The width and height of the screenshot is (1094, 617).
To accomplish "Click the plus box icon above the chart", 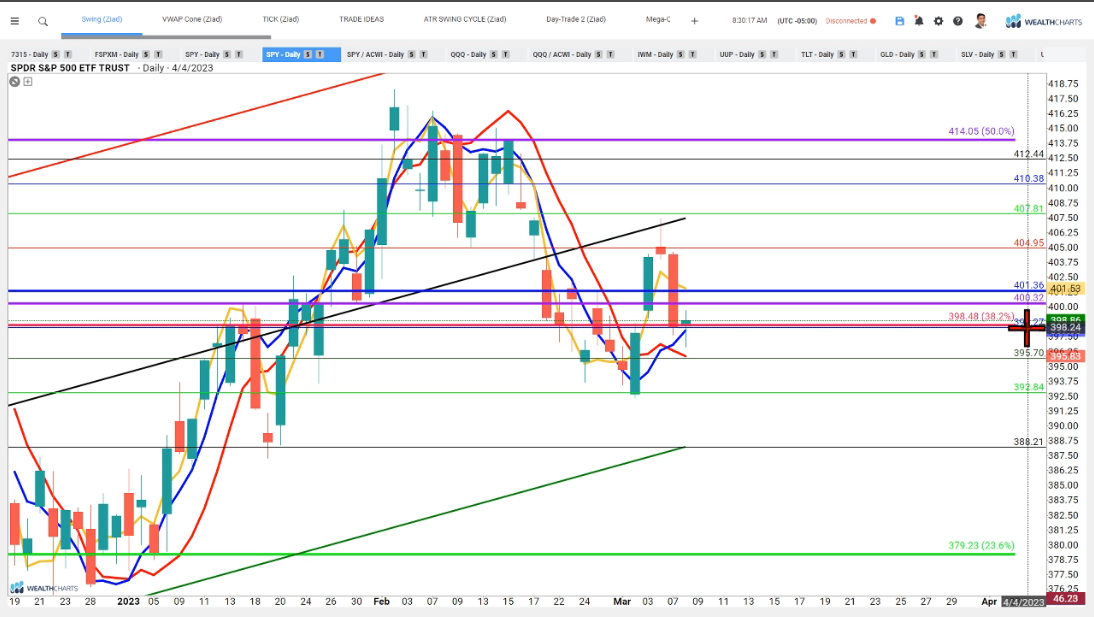I will (28, 82).
